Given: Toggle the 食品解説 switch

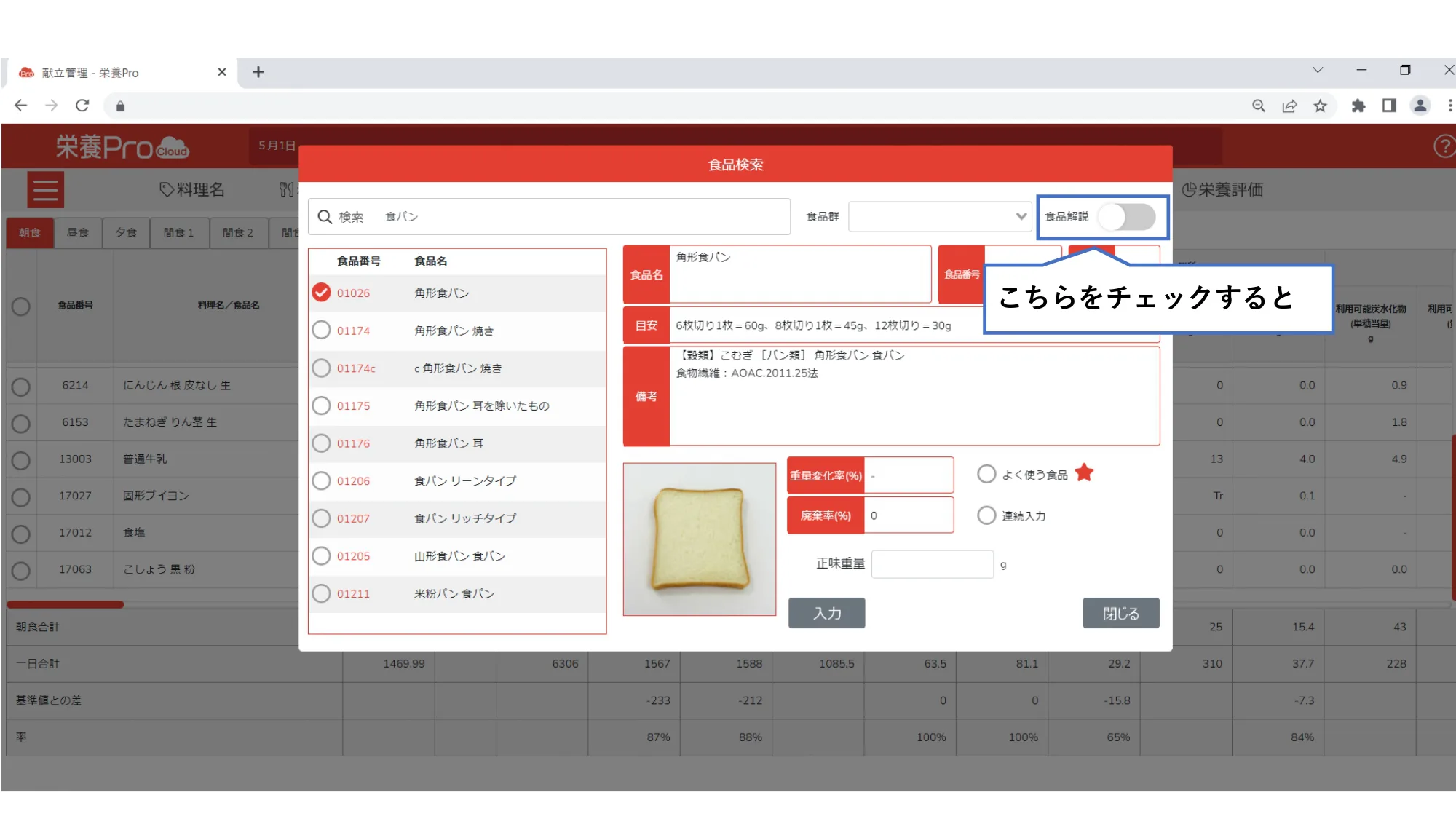Looking at the screenshot, I should point(1127,217).
